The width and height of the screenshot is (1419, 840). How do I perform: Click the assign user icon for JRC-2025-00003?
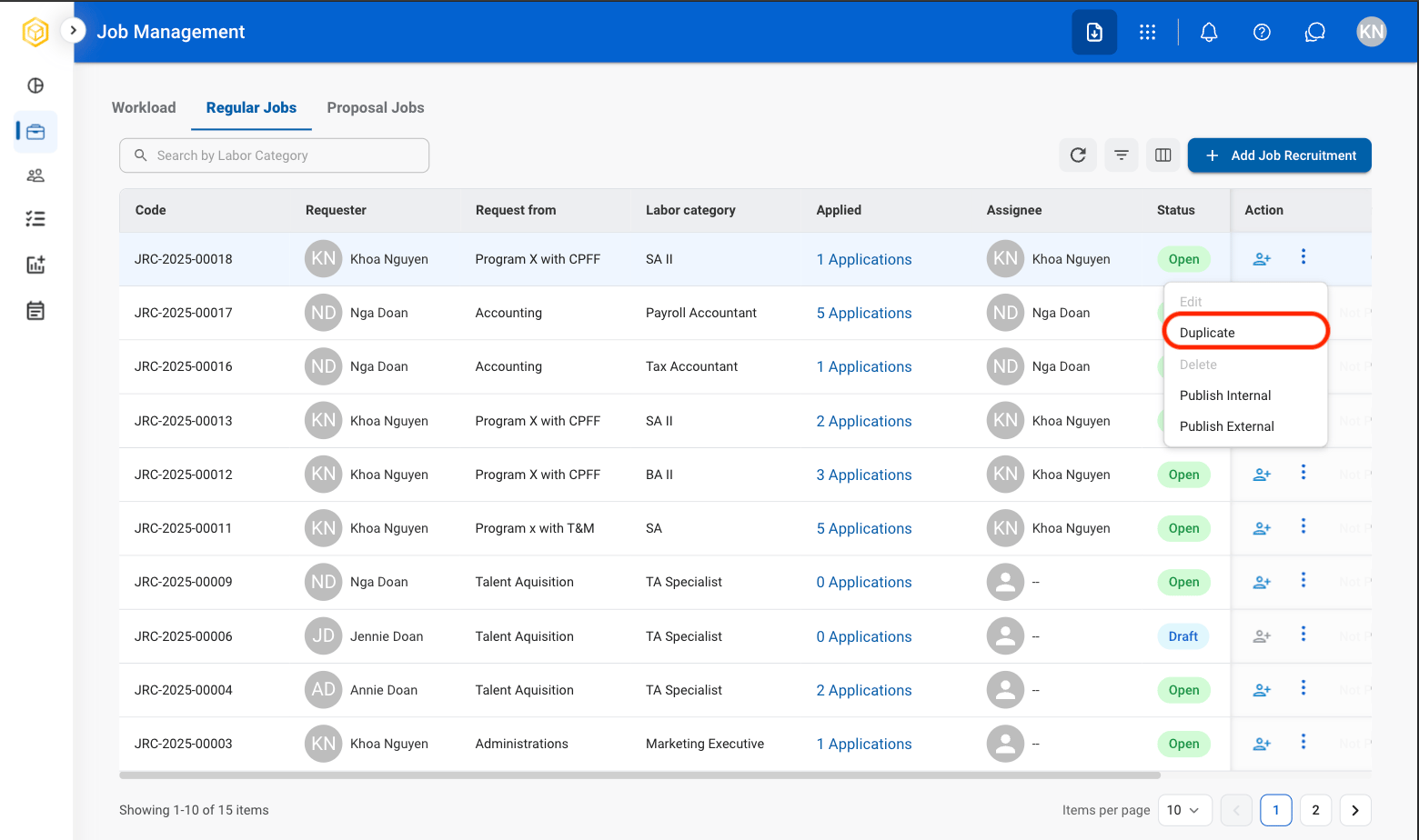point(1262,744)
